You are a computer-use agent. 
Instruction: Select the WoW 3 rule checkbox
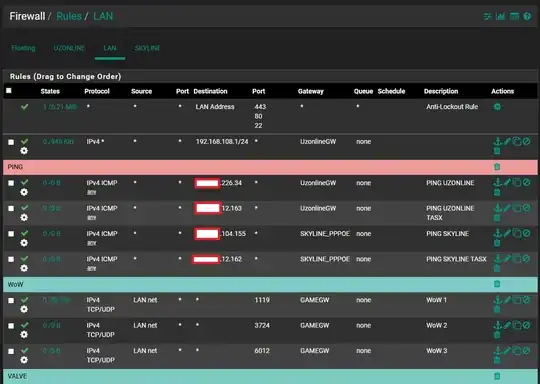pyautogui.click(x=11, y=351)
